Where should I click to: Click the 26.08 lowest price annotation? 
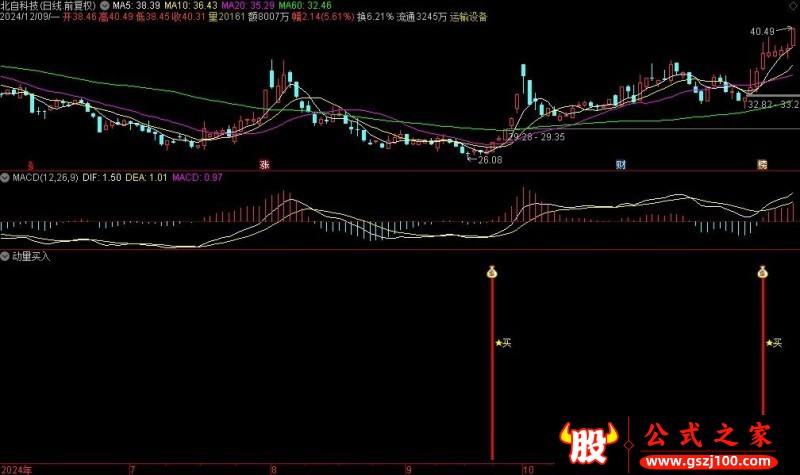(x=490, y=160)
